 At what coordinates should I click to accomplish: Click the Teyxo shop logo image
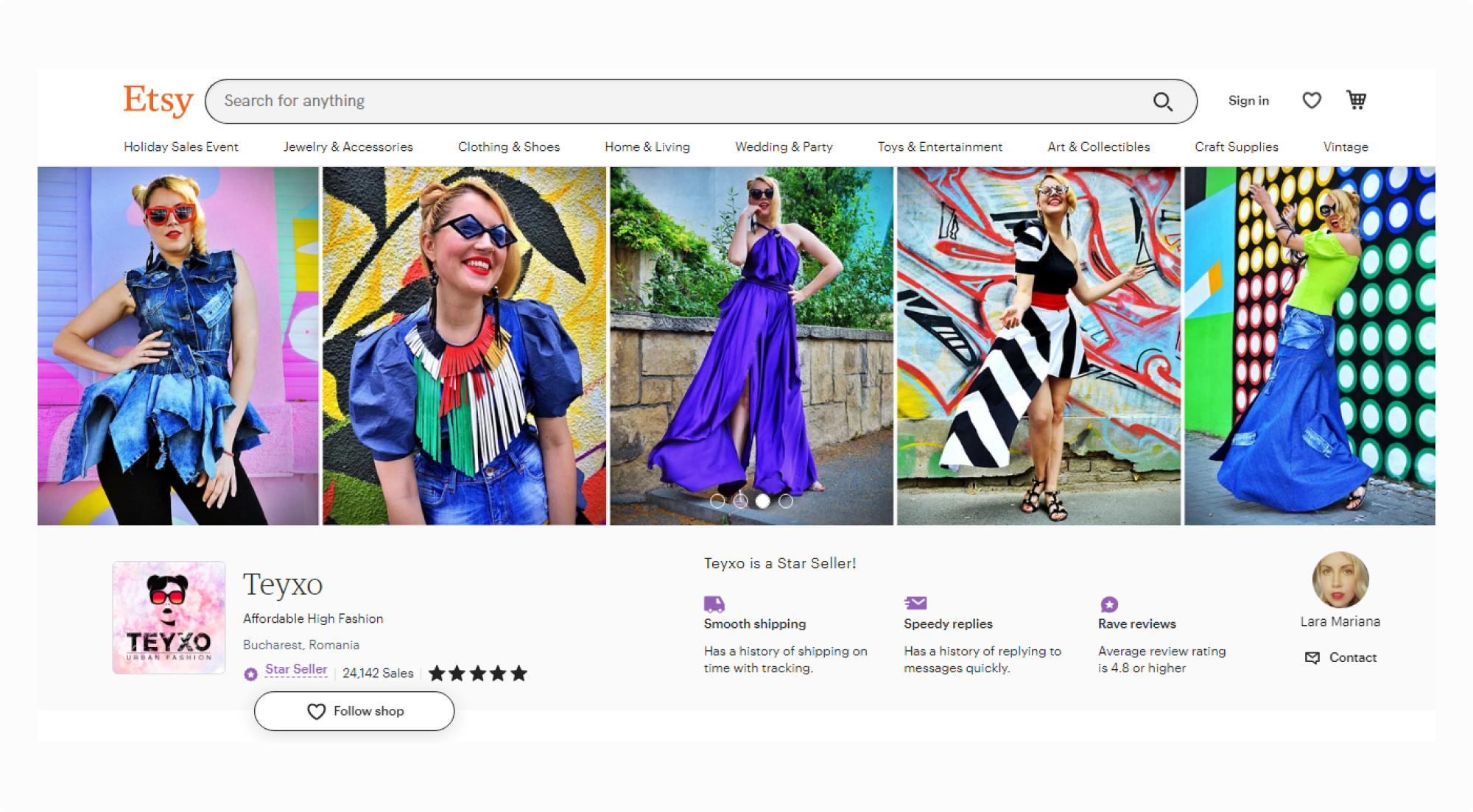pos(169,617)
